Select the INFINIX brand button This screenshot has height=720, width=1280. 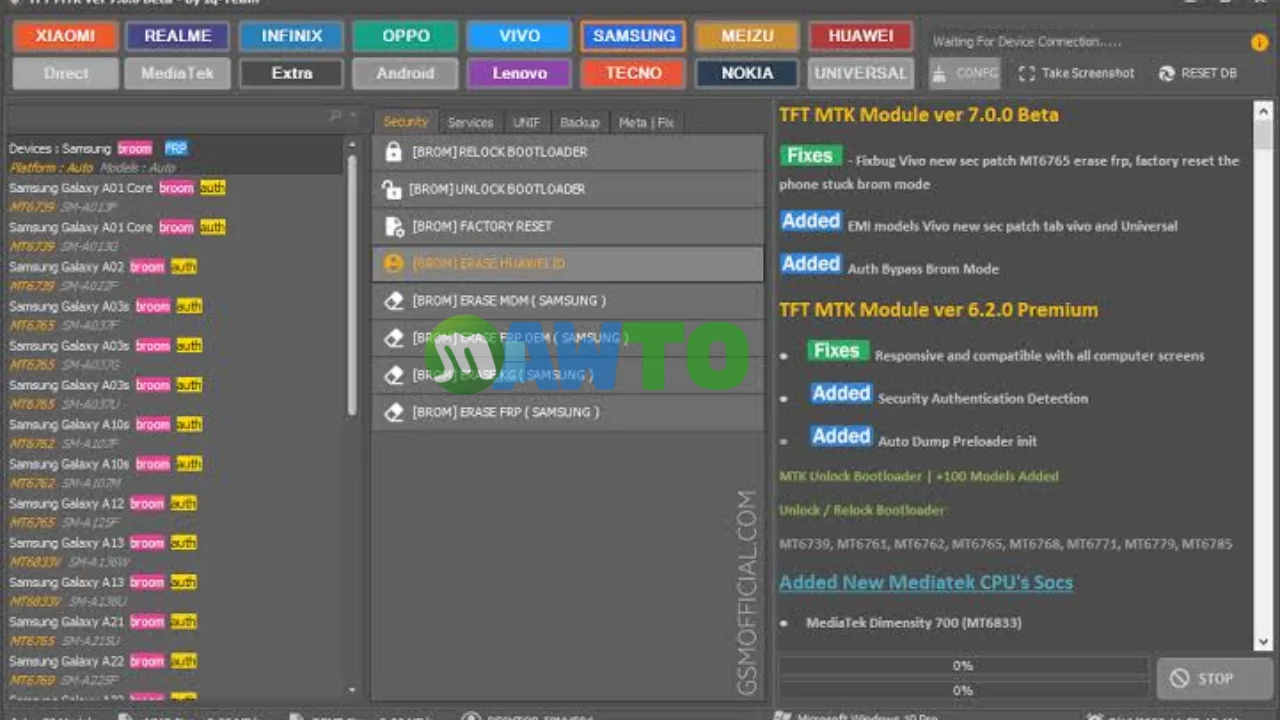292,36
